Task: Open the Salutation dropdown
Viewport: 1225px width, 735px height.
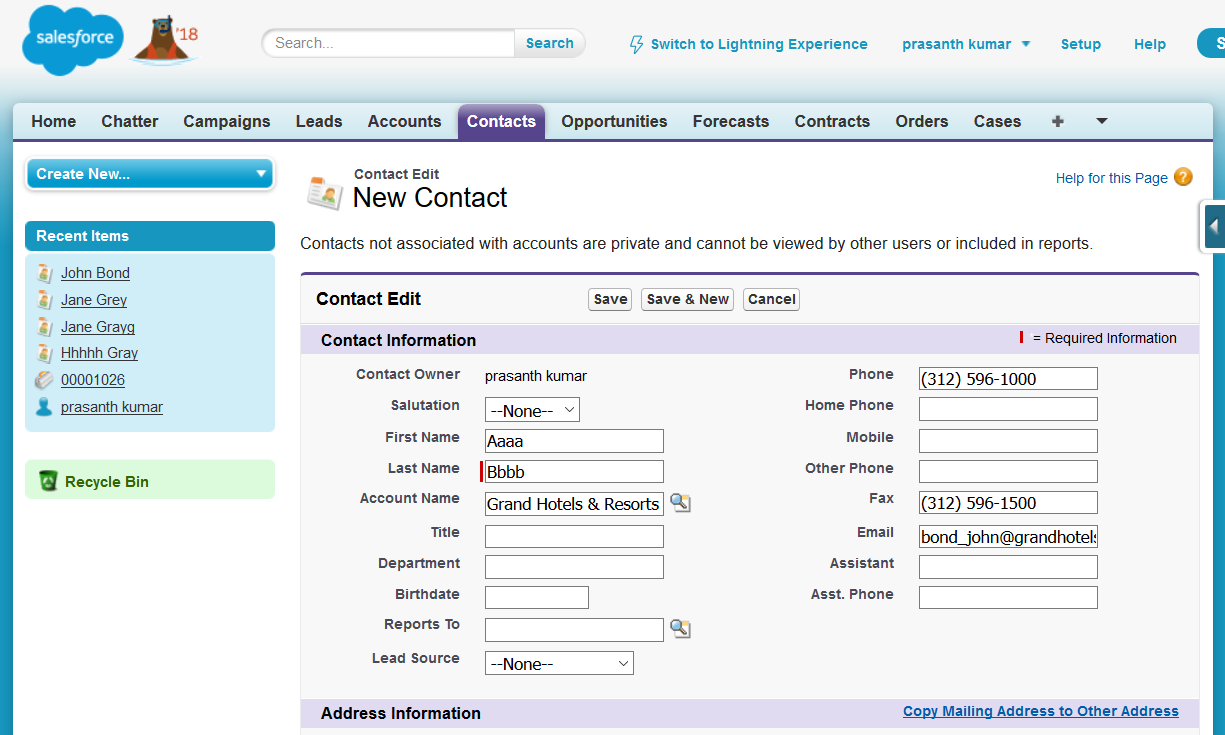Action: click(532, 410)
